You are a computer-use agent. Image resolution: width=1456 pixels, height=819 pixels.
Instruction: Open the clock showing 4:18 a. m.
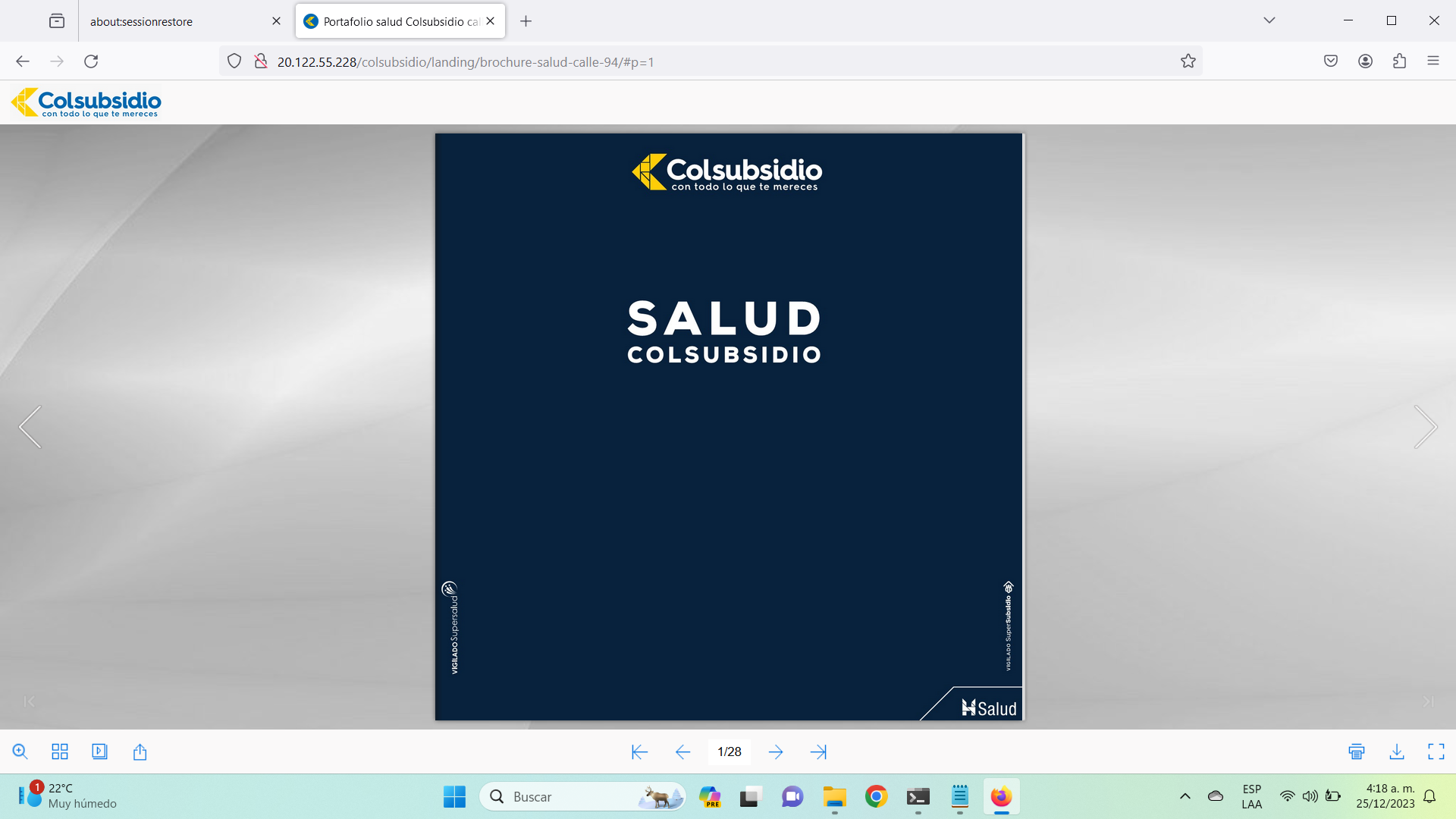click(x=1385, y=796)
